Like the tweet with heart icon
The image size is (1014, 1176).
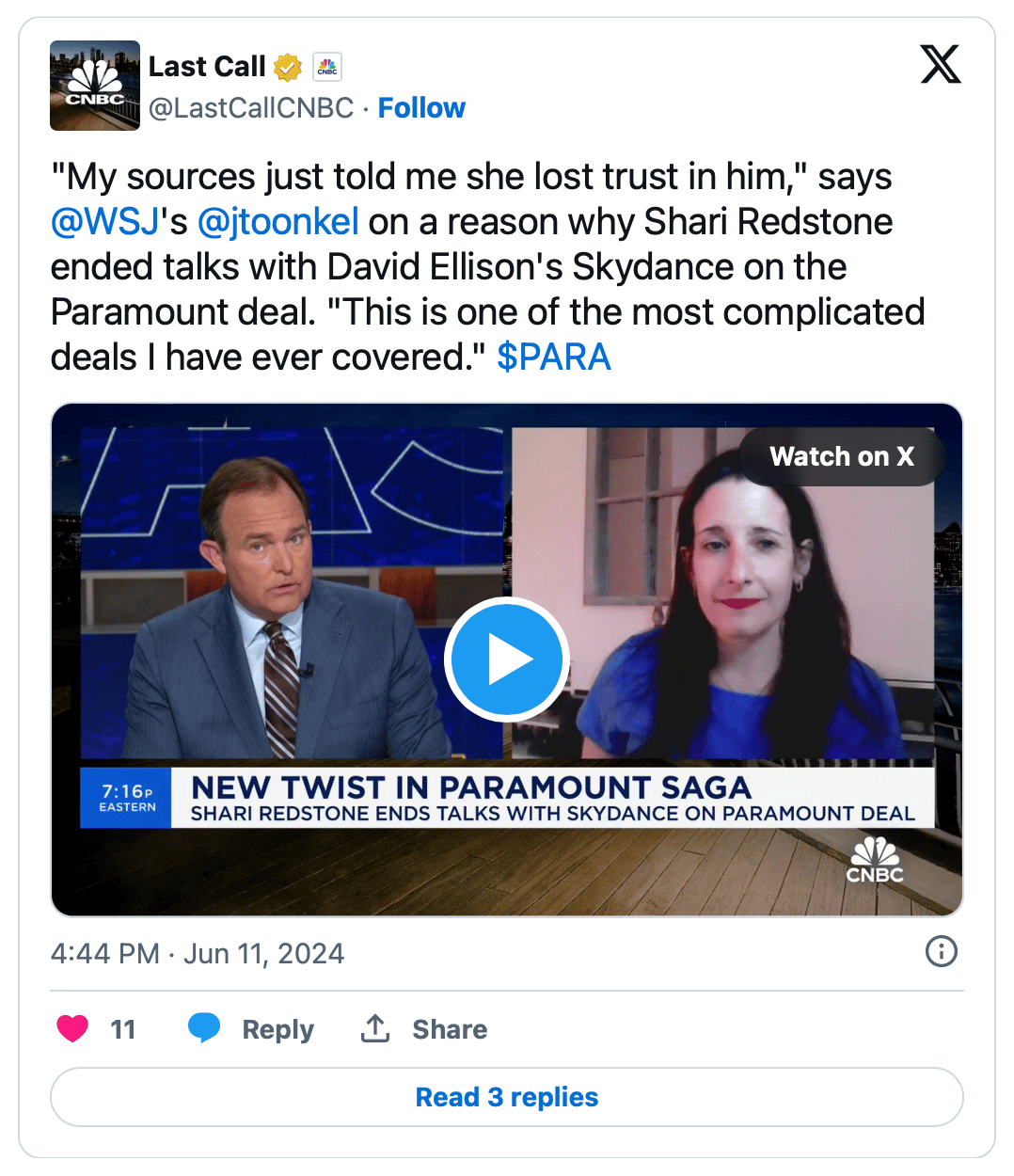72,1028
